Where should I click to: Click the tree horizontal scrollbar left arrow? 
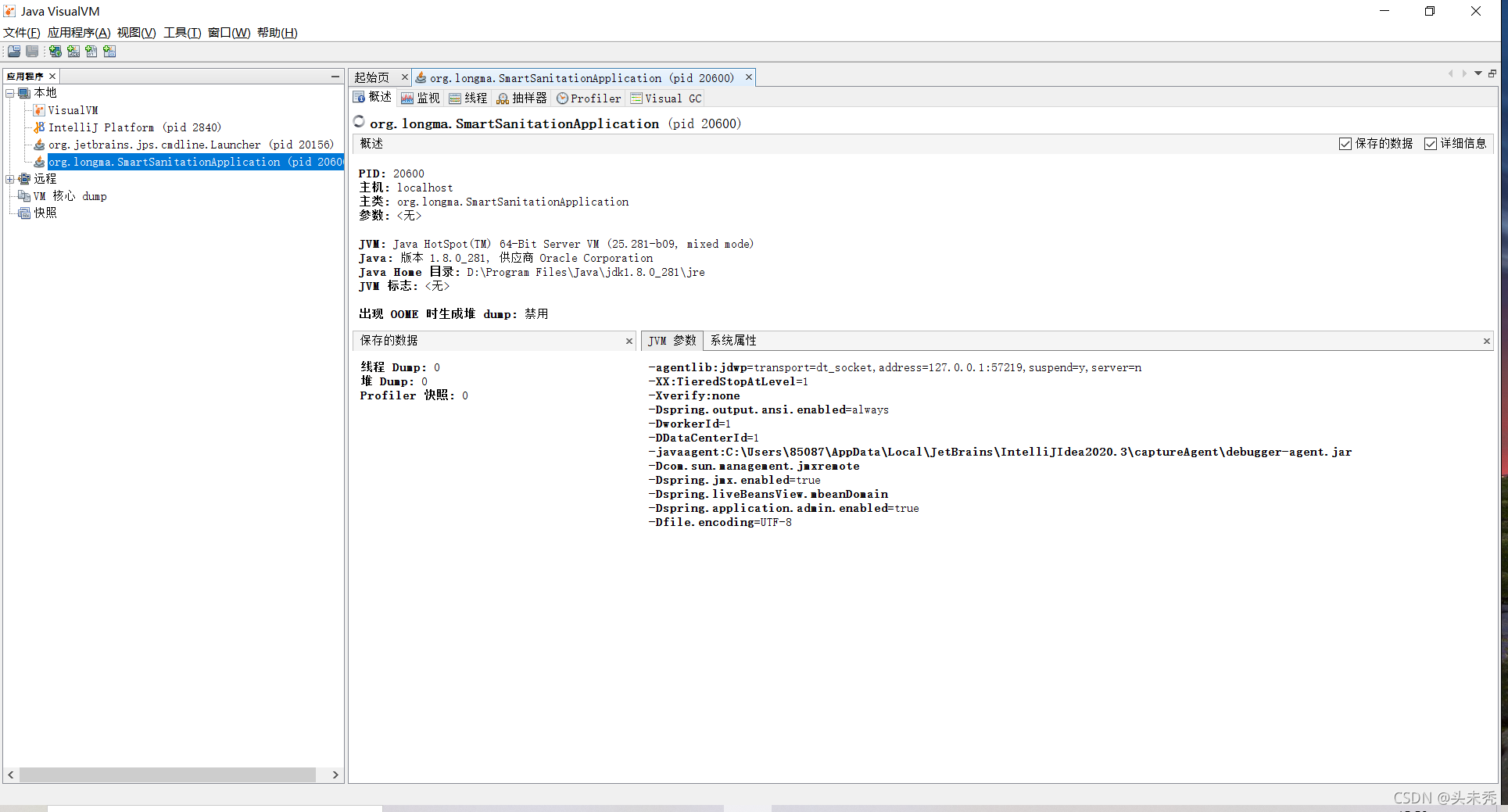11,774
